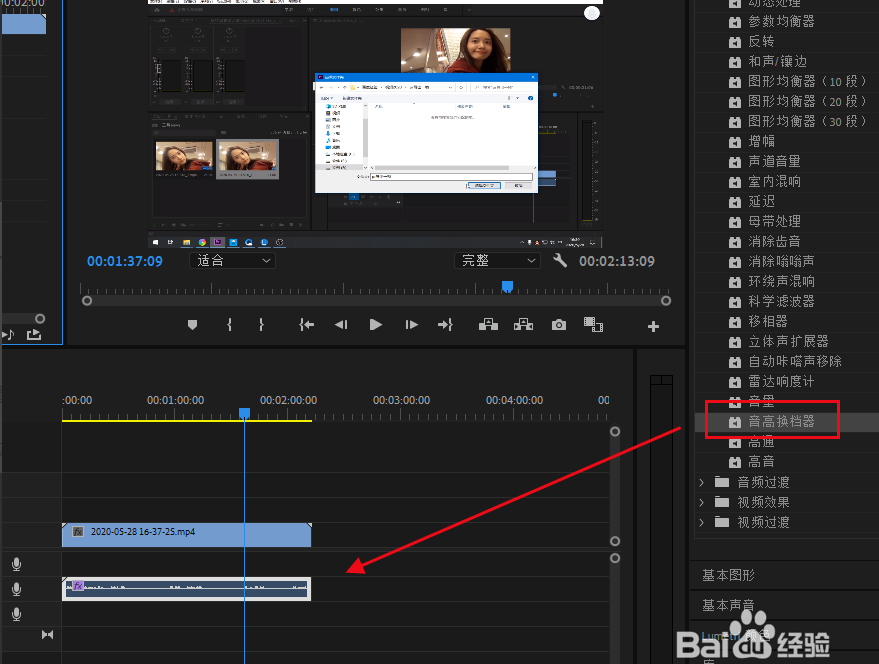Screen dimensions: 879x664
Task: Open the 适合 zoom level dropdown
Action: point(232,261)
